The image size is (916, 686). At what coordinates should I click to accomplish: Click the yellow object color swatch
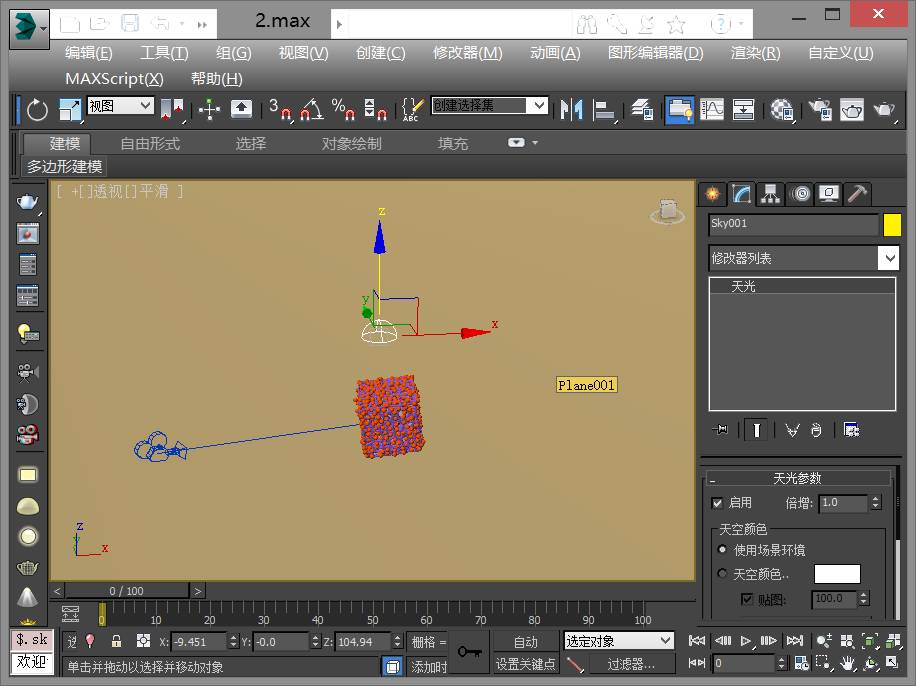[892, 225]
